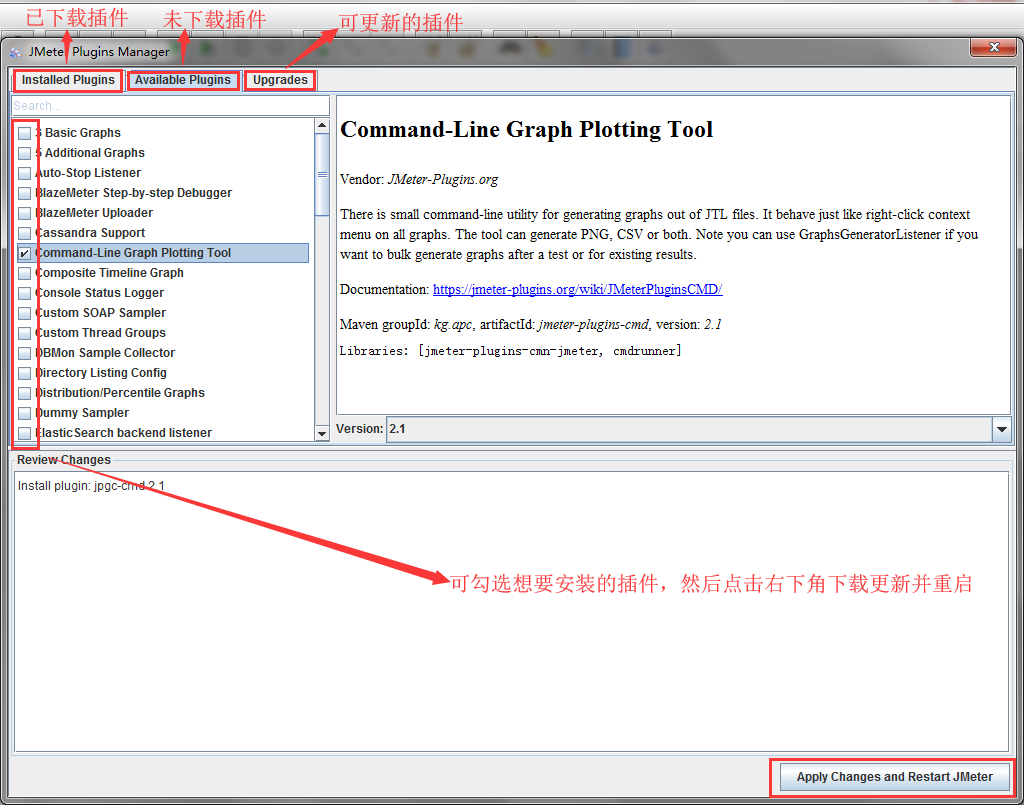Enable the Distribution/Percentile Graphs checkbox

click(x=25, y=394)
